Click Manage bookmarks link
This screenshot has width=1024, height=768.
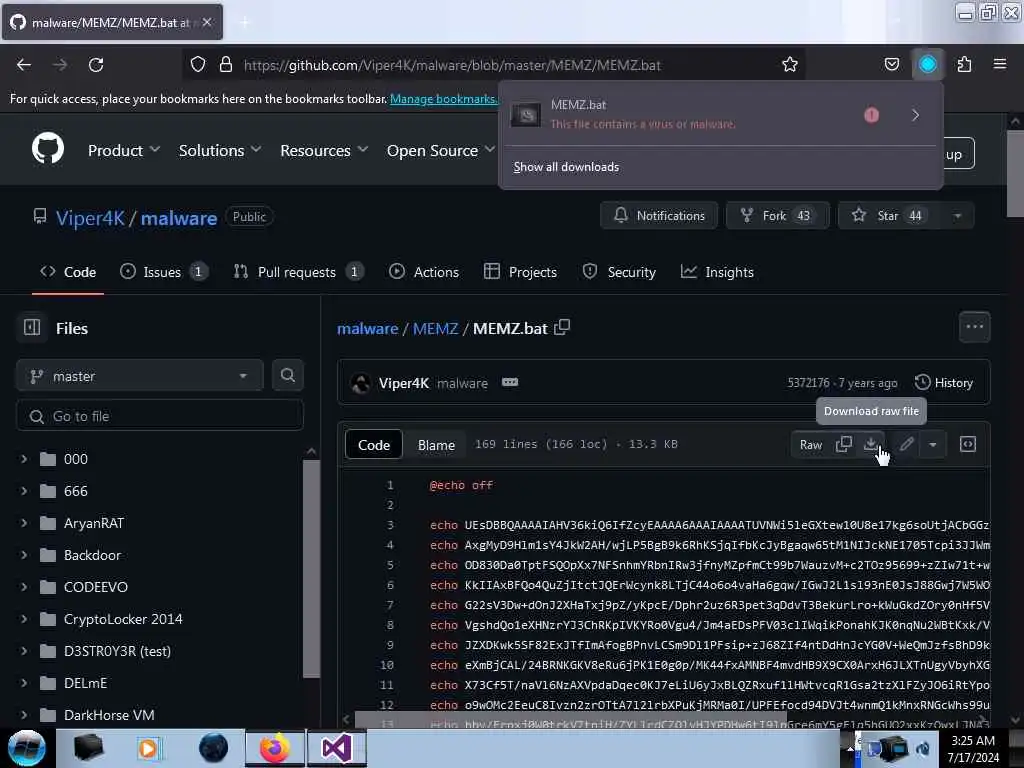pyautogui.click(x=444, y=99)
